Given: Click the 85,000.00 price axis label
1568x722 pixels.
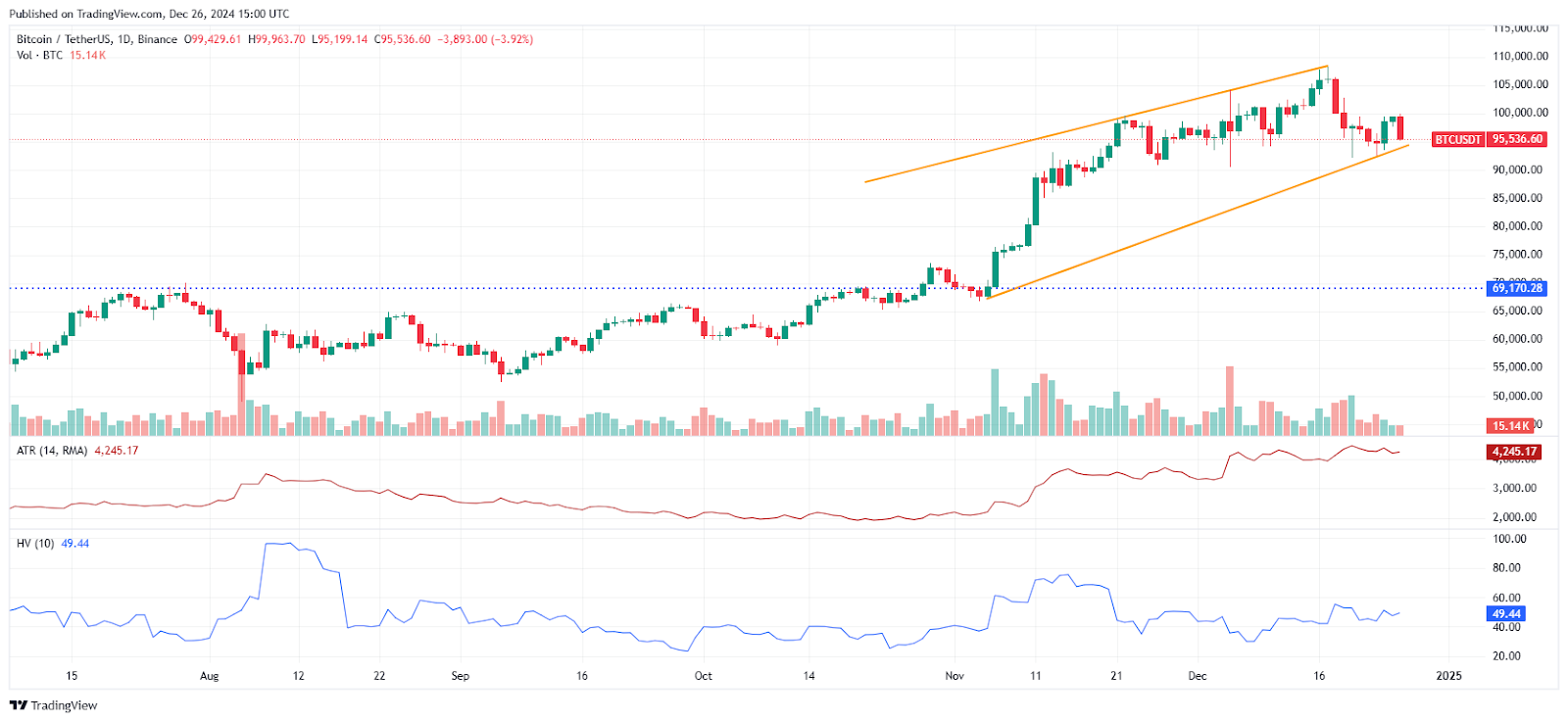Looking at the screenshot, I should (1518, 198).
